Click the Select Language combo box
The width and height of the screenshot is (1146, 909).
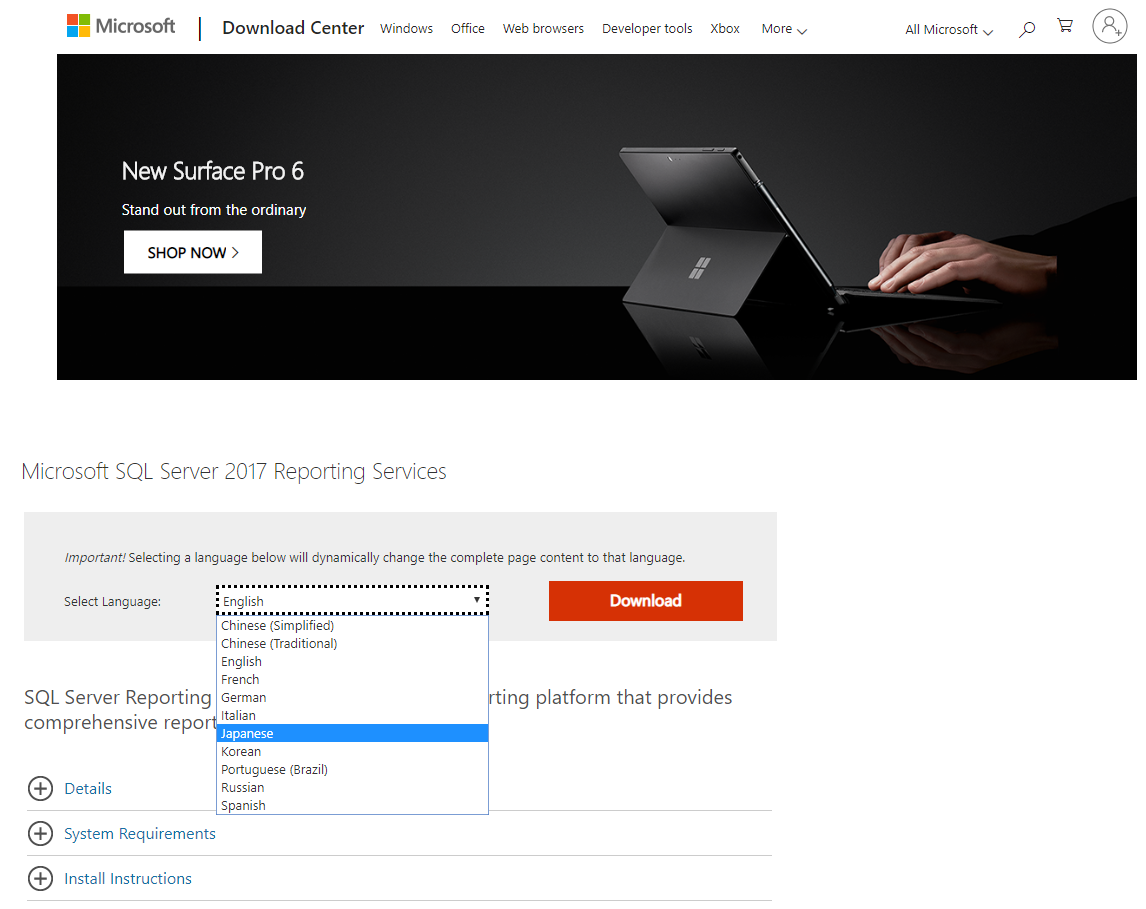coord(352,600)
